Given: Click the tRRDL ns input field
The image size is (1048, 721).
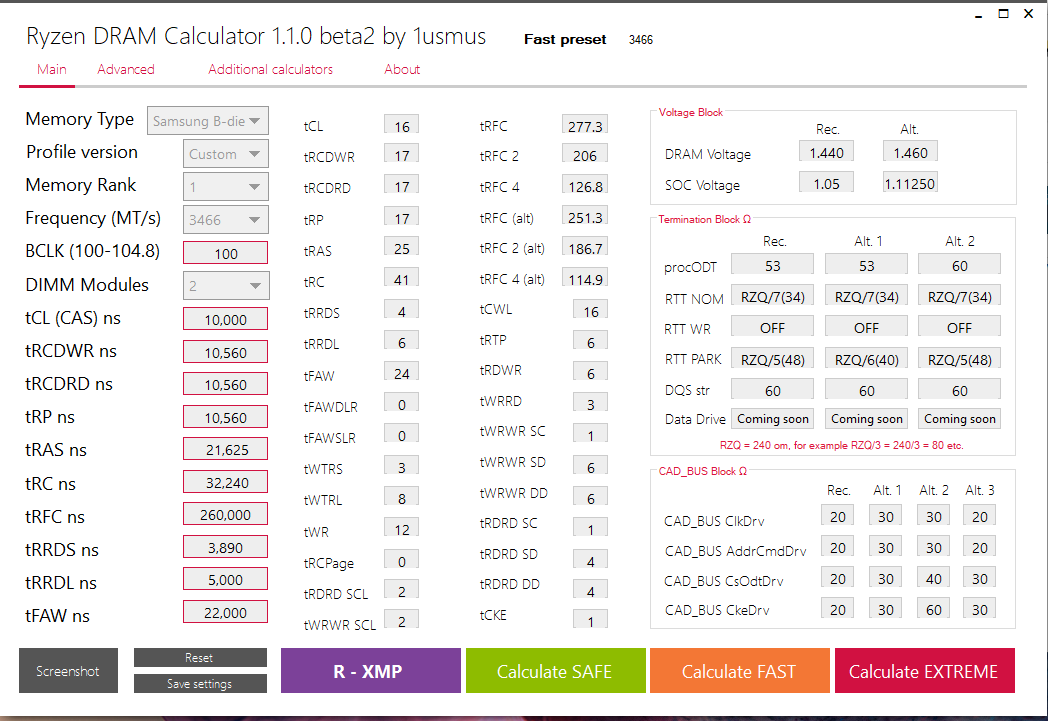Looking at the screenshot, I should click(226, 579).
